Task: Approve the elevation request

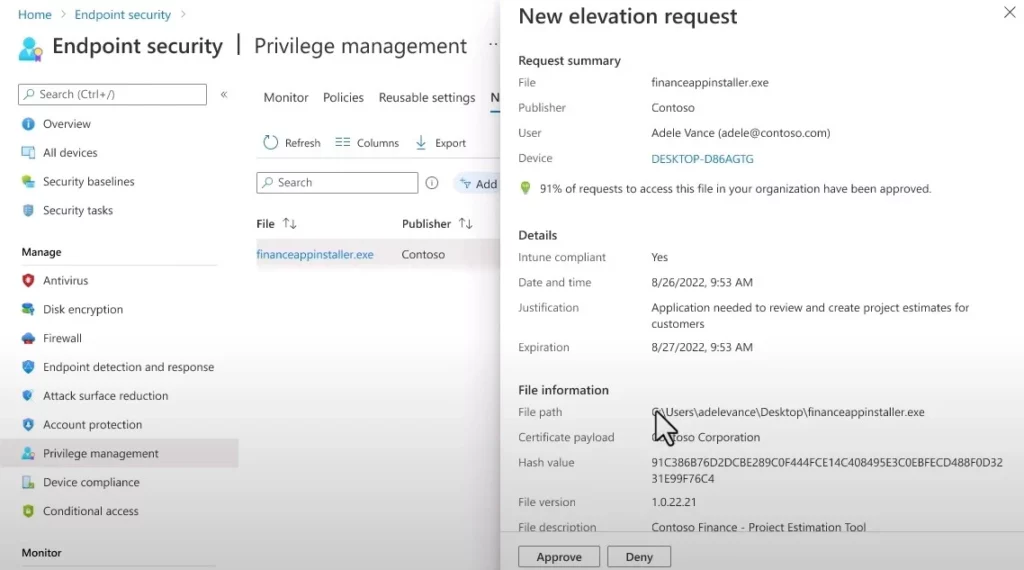Action: (559, 557)
